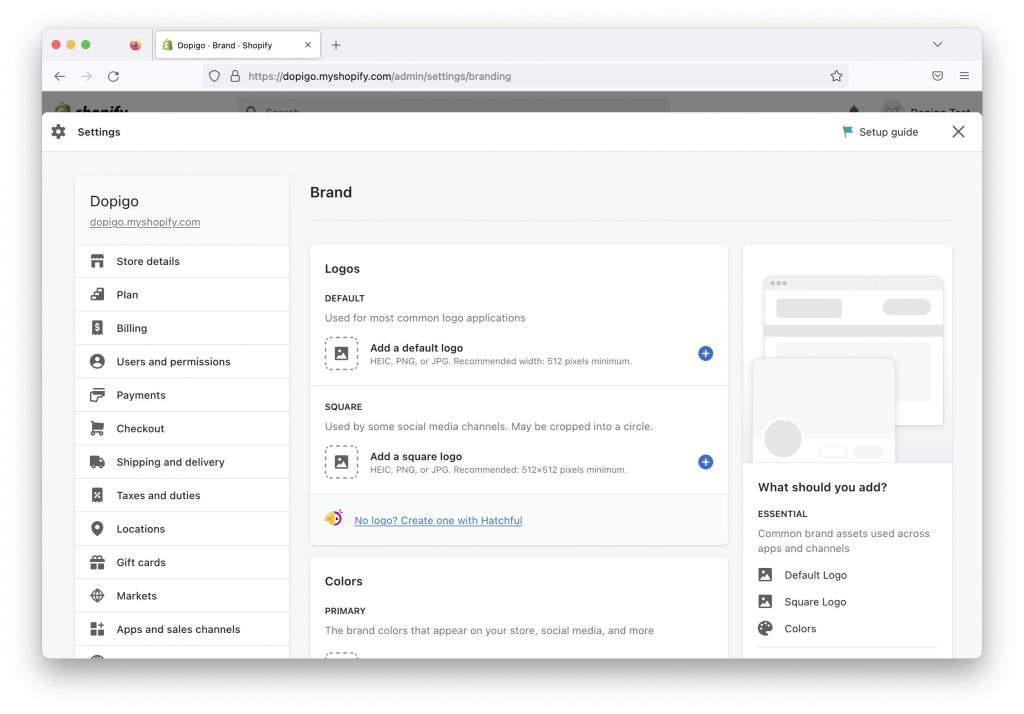Click the tracking protection shield icon
The height and width of the screenshot is (714, 1024).
tap(214, 76)
